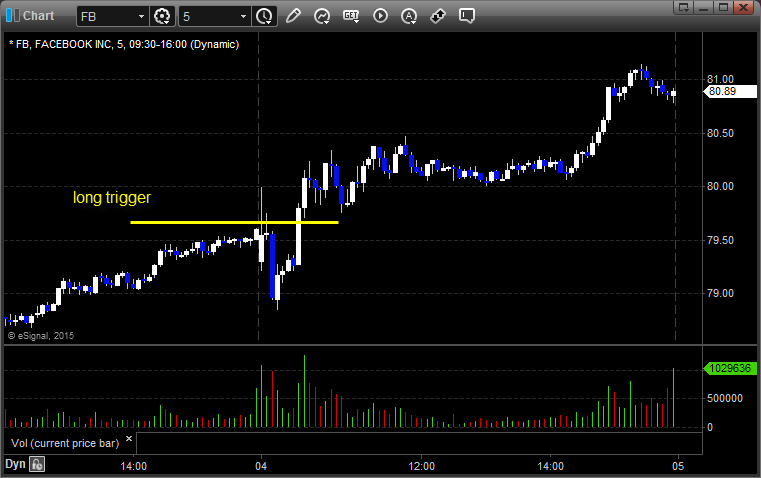The height and width of the screenshot is (478, 761).
Task: Click the 05 date label on time axis
Action: (678, 466)
